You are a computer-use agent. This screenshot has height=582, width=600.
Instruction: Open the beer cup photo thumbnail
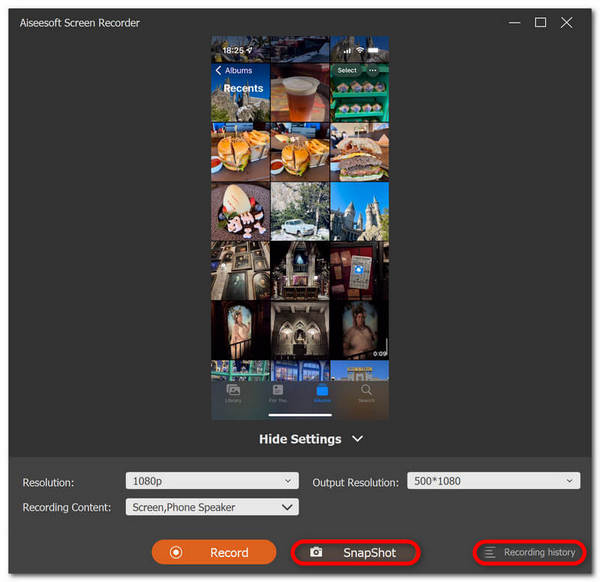(x=300, y=92)
